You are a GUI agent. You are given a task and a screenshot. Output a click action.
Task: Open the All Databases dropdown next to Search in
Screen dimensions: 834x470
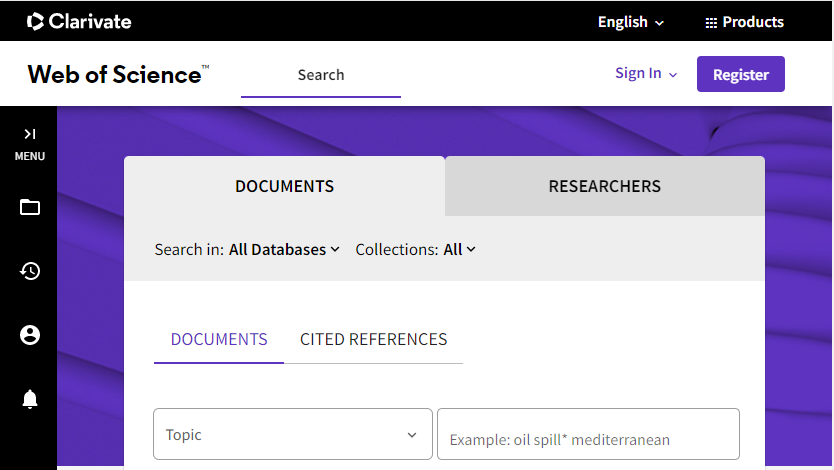284,249
